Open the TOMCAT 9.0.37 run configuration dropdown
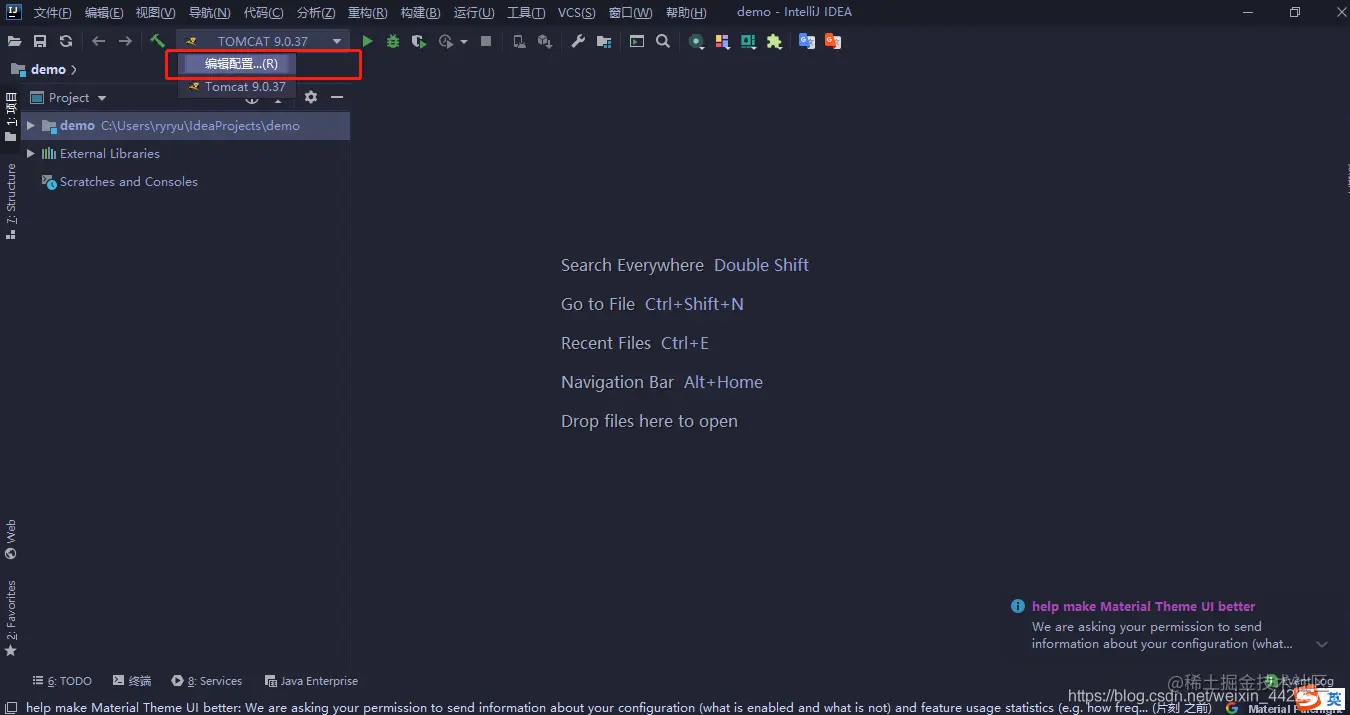Screen dimensions: 1350x715 pyautogui.click(x=264, y=41)
